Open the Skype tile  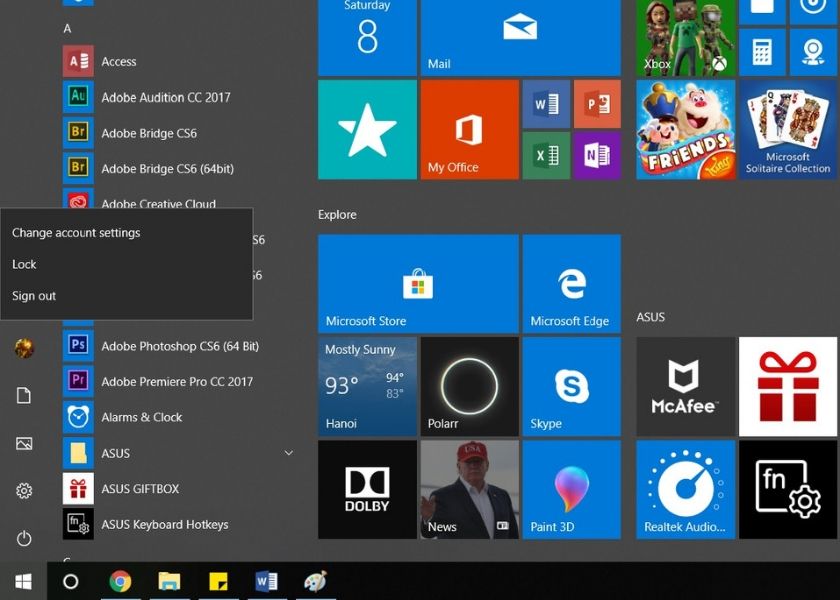point(571,386)
